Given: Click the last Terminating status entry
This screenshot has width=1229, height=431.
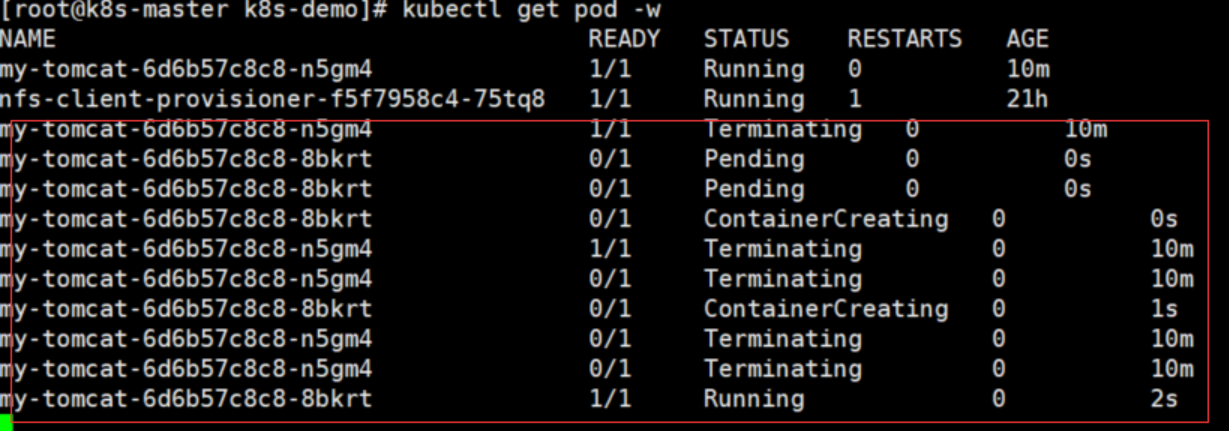Looking at the screenshot, I should (x=783, y=370).
